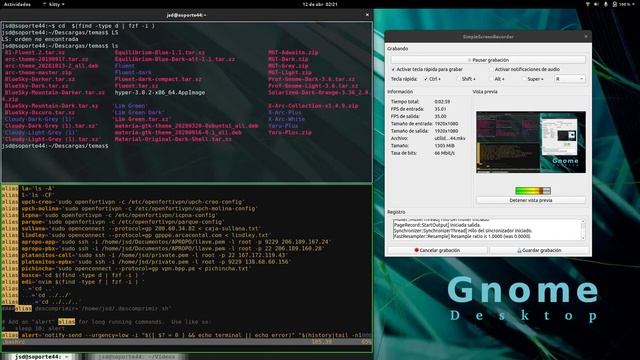640x360 pixels.
Task: Click the 'Tamaño de entrada' value 1920x1080
Action: click(446, 124)
